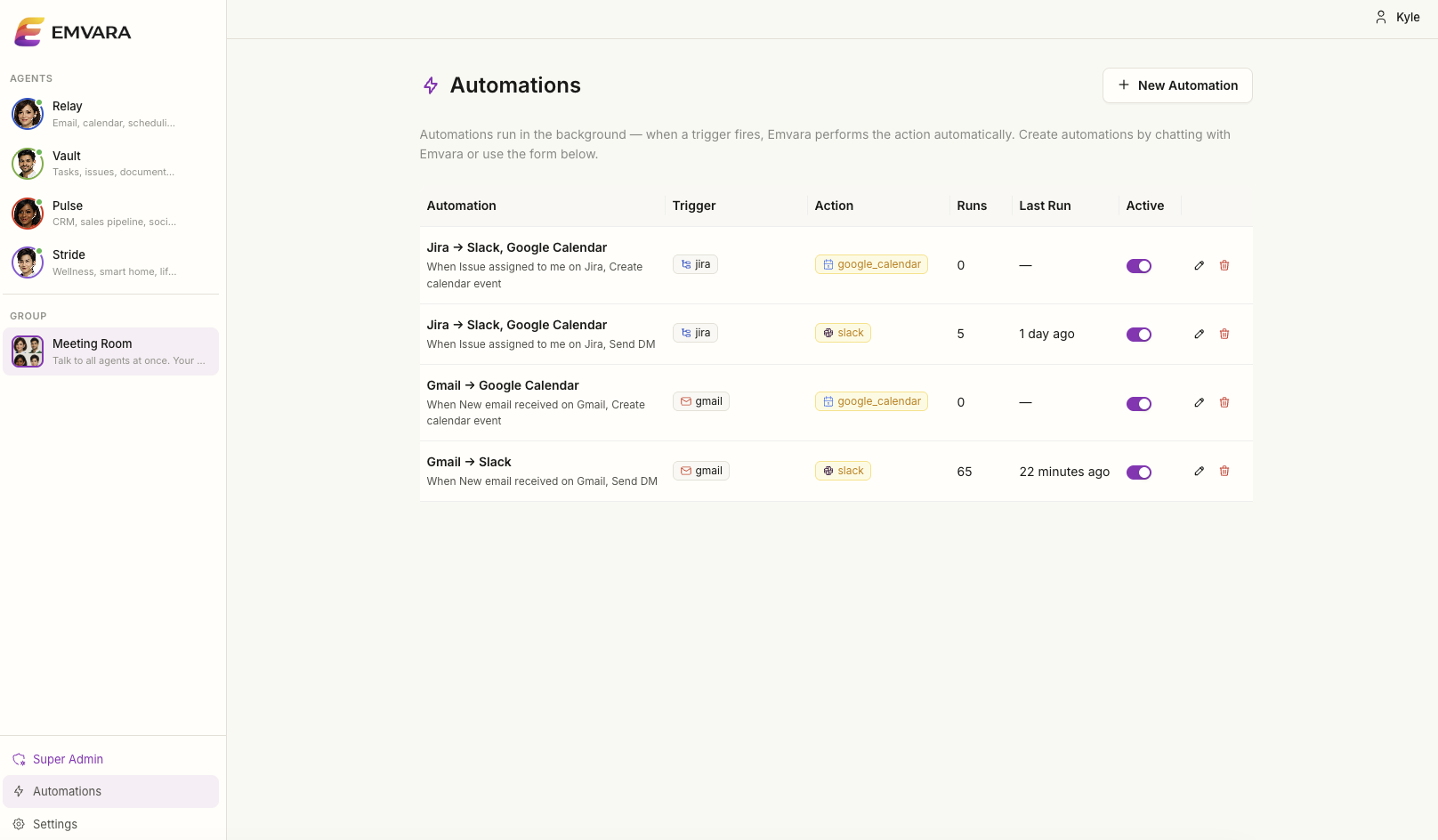The height and width of the screenshot is (840, 1438).
Task: Select Automations in the sidebar
Action: [x=67, y=791]
